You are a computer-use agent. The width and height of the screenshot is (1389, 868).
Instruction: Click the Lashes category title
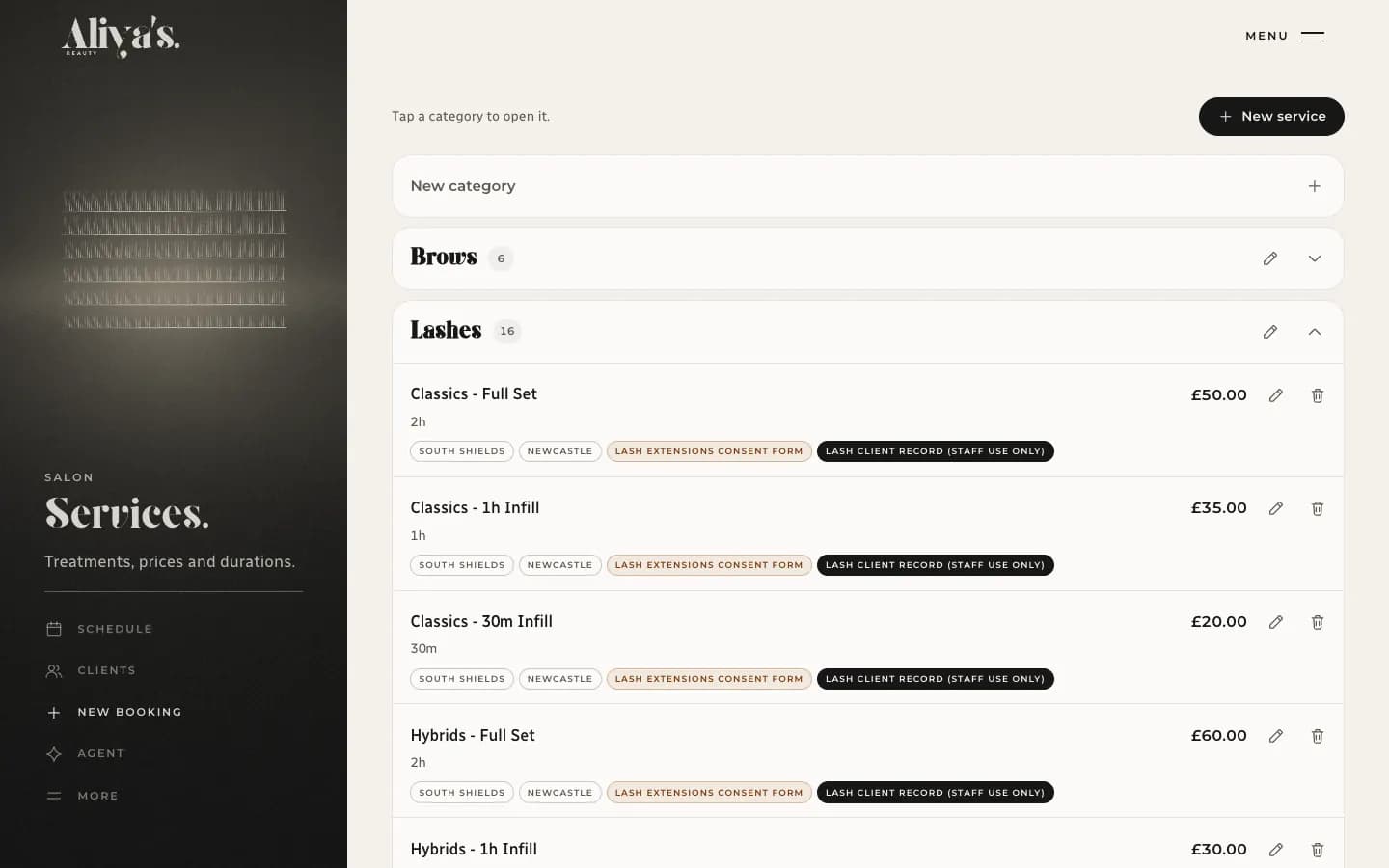(446, 330)
